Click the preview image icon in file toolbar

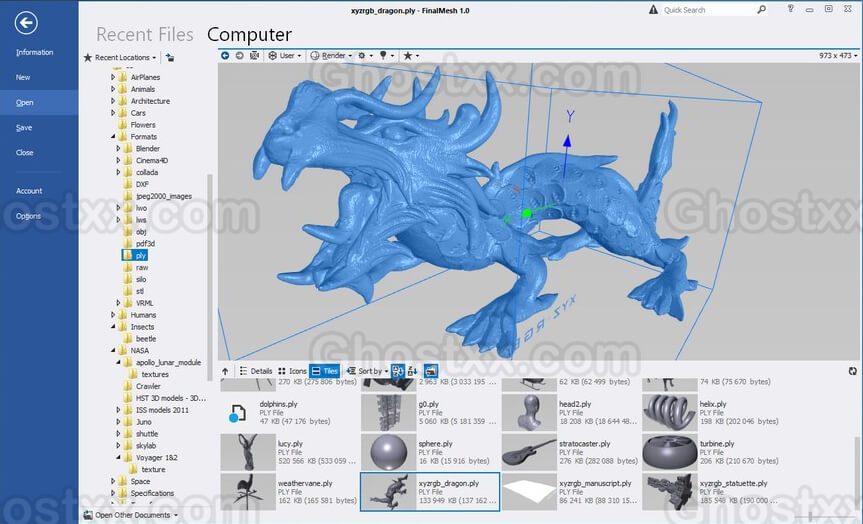(x=431, y=371)
